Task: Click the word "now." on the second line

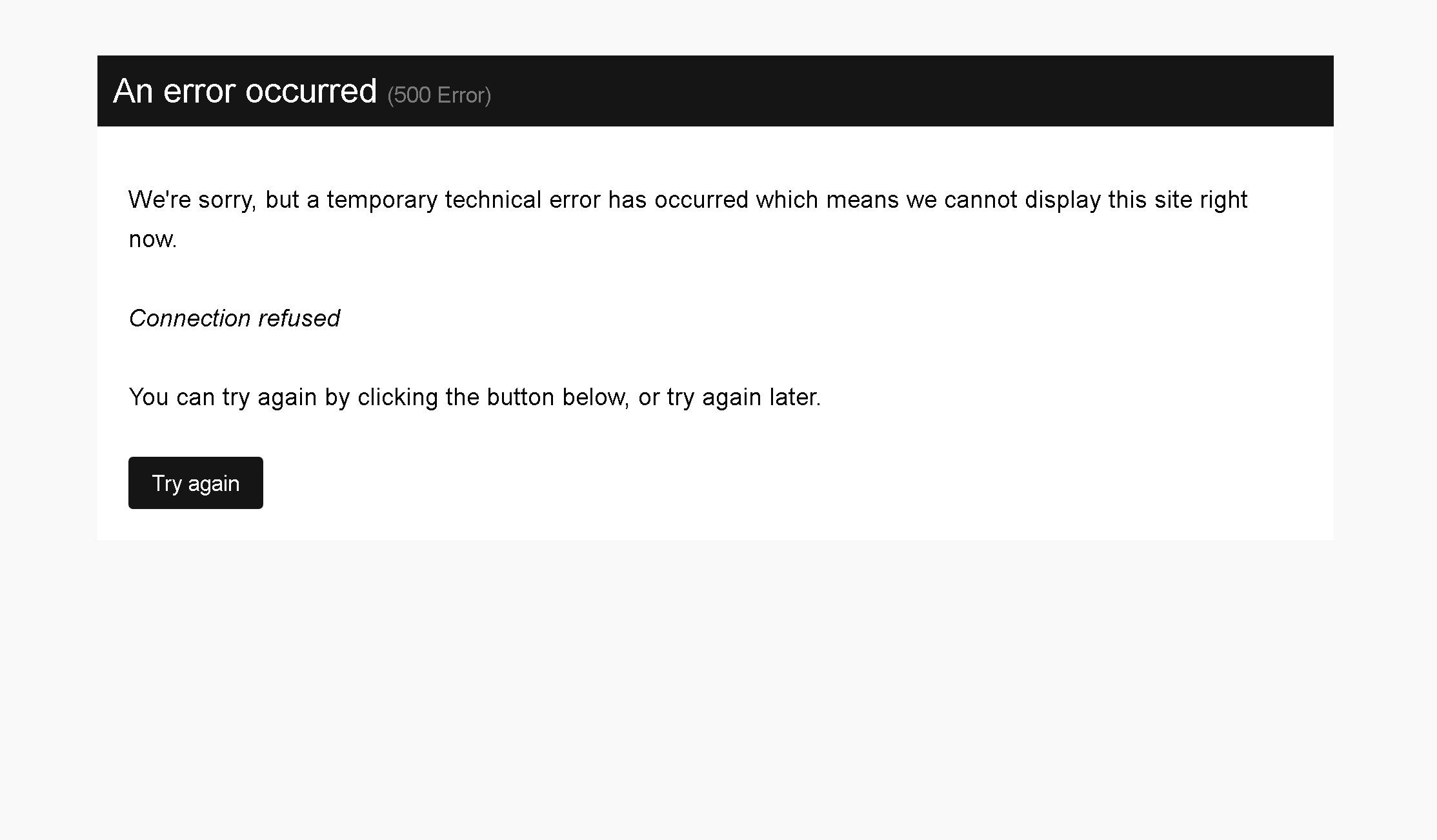Action: (153, 239)
